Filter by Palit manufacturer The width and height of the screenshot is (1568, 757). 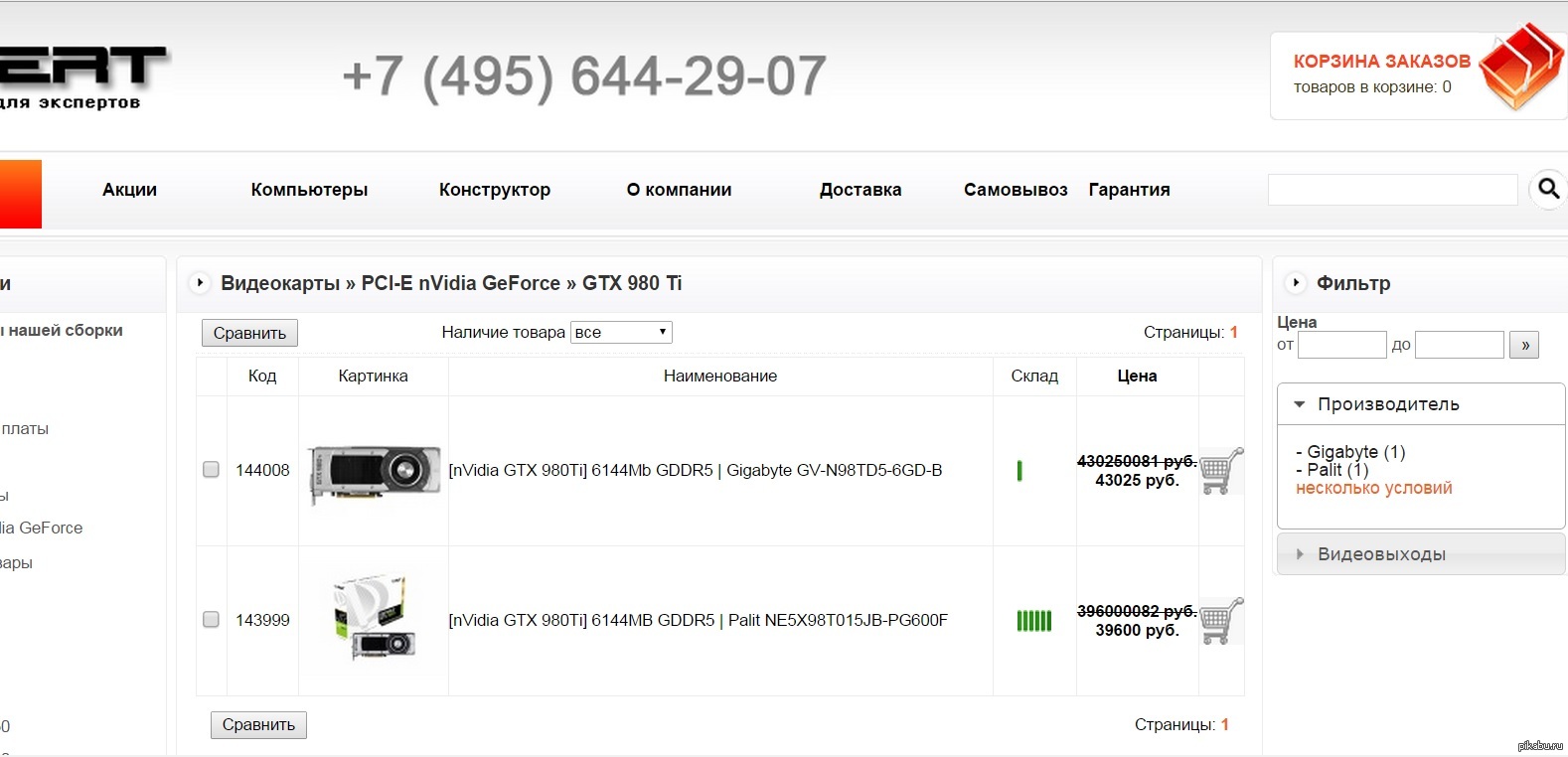(1333, 470)
